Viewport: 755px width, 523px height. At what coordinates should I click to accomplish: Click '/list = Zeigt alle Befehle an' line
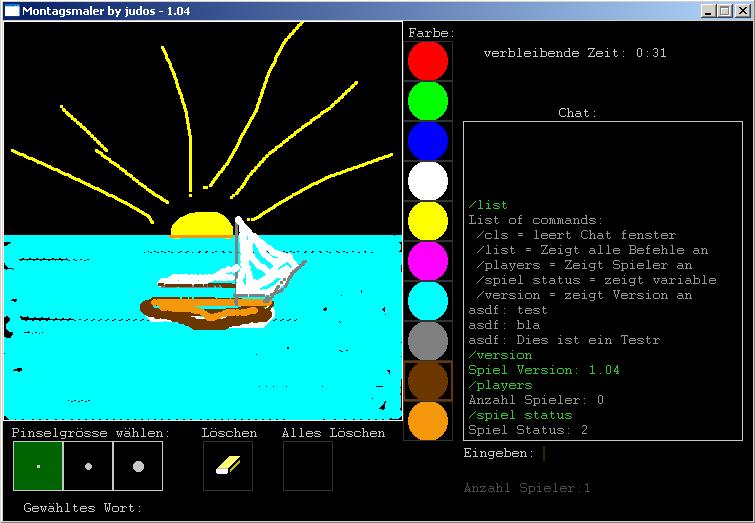(x=592, y=250)
